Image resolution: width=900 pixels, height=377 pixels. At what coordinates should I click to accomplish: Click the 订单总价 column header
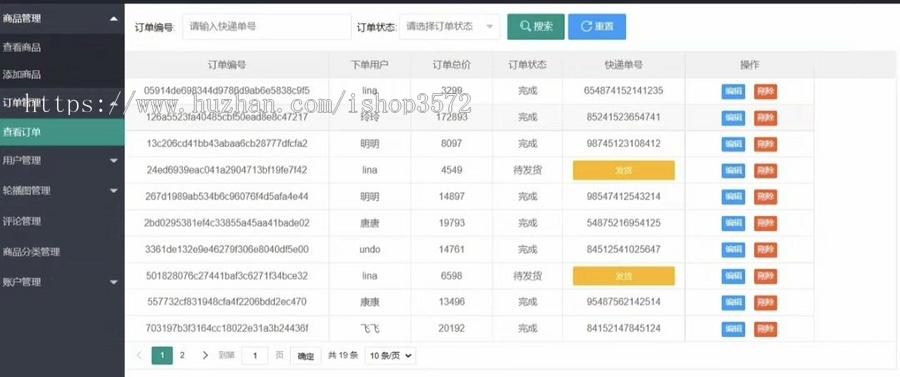pos(451,65)
